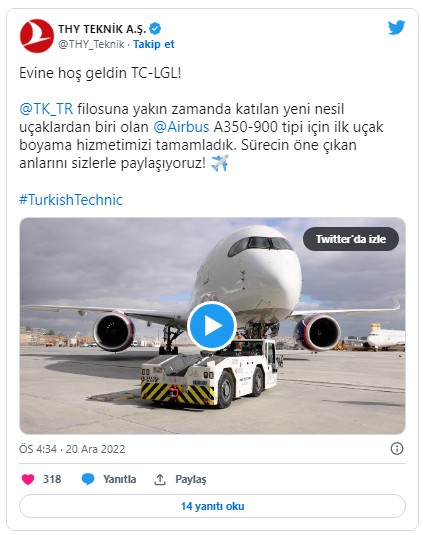Click the THY TEKNİK A.Ş. account name
Viewport: 423px width, 535px height.
click(x=102, y=29)
